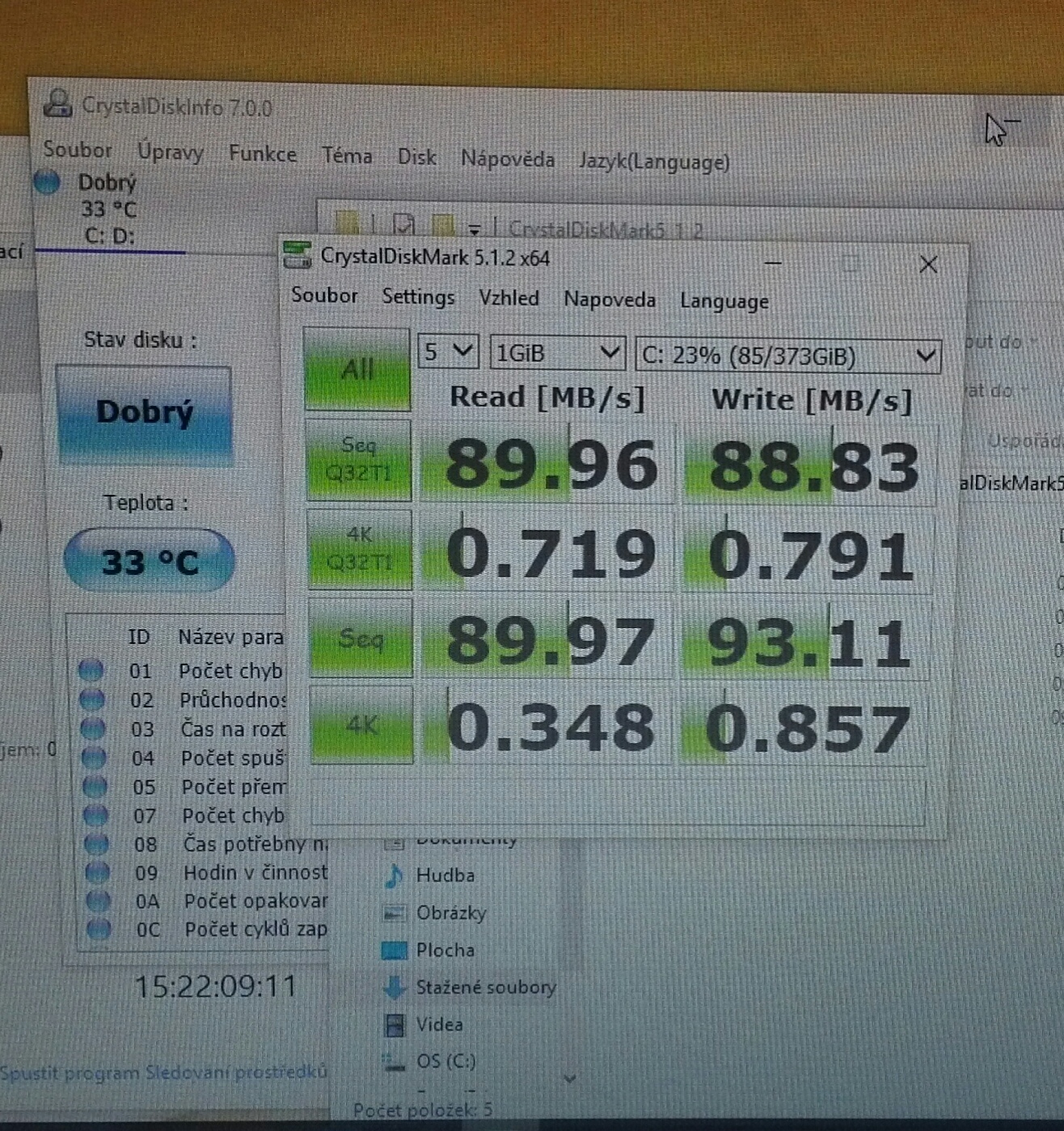Image resolution: width=1064 pixels, height=1131 pixels.
Task: Click the status circle for attribute ID 09
Action: tap(97, 872)
